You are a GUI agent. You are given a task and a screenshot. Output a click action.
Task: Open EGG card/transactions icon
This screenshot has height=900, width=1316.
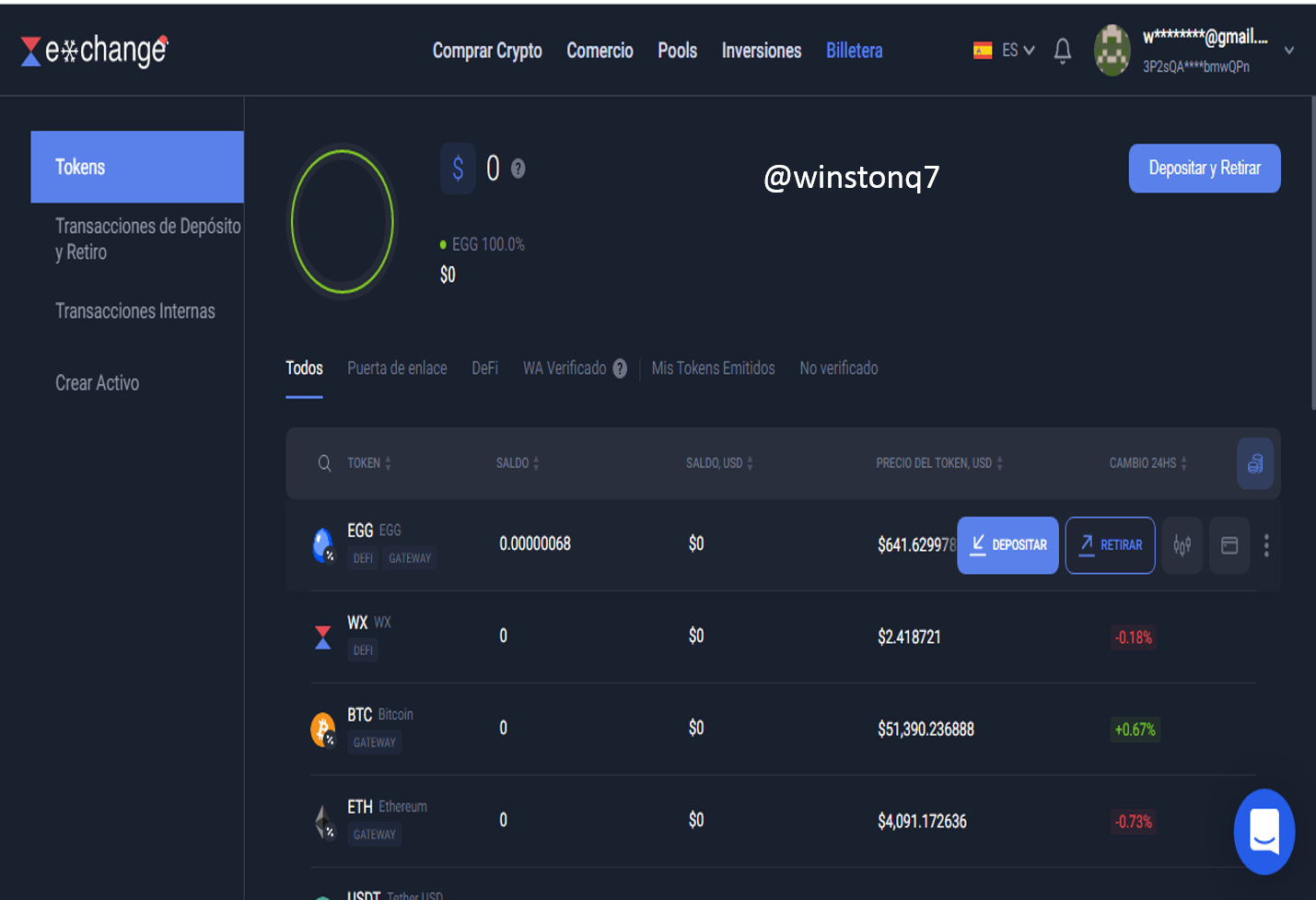(x=1229, y=545)
